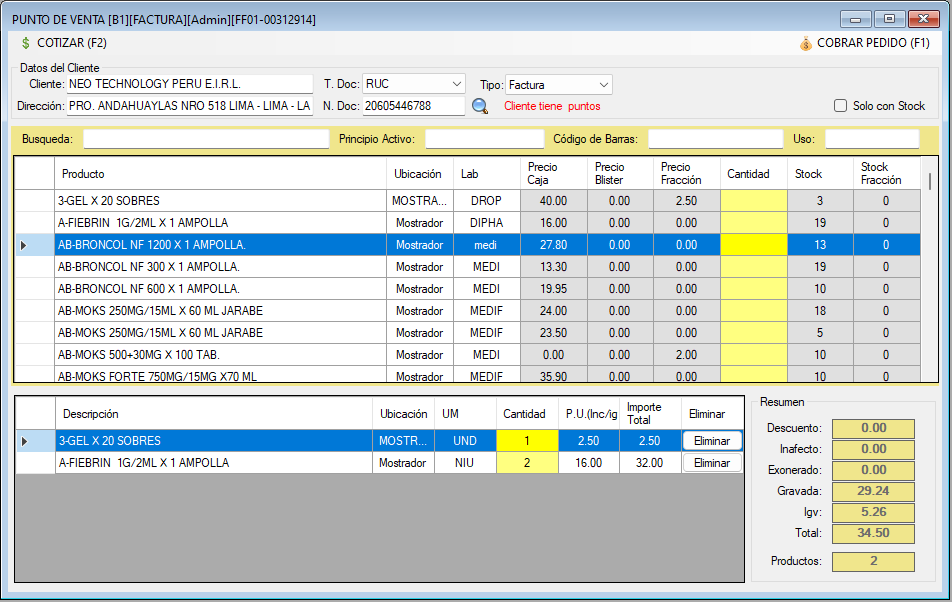Enable the Solo con Stock checkbox
This screenshot has height=602, width=952.
(841, 106)
